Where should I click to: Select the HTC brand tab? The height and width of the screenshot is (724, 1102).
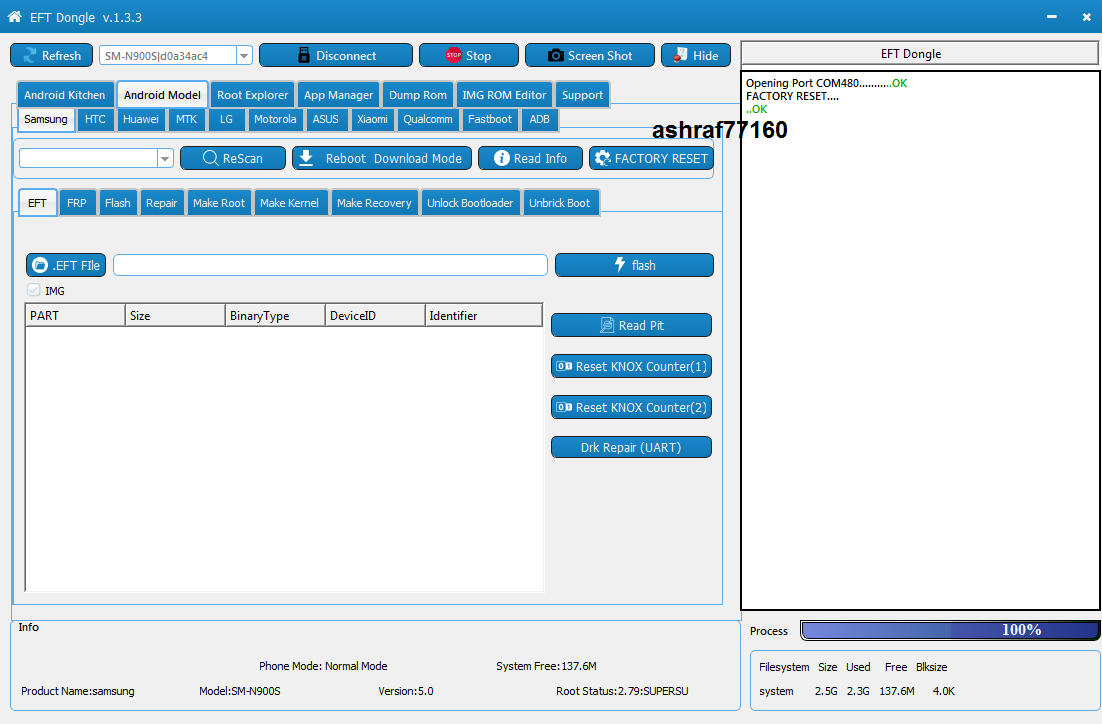(95, 119)
